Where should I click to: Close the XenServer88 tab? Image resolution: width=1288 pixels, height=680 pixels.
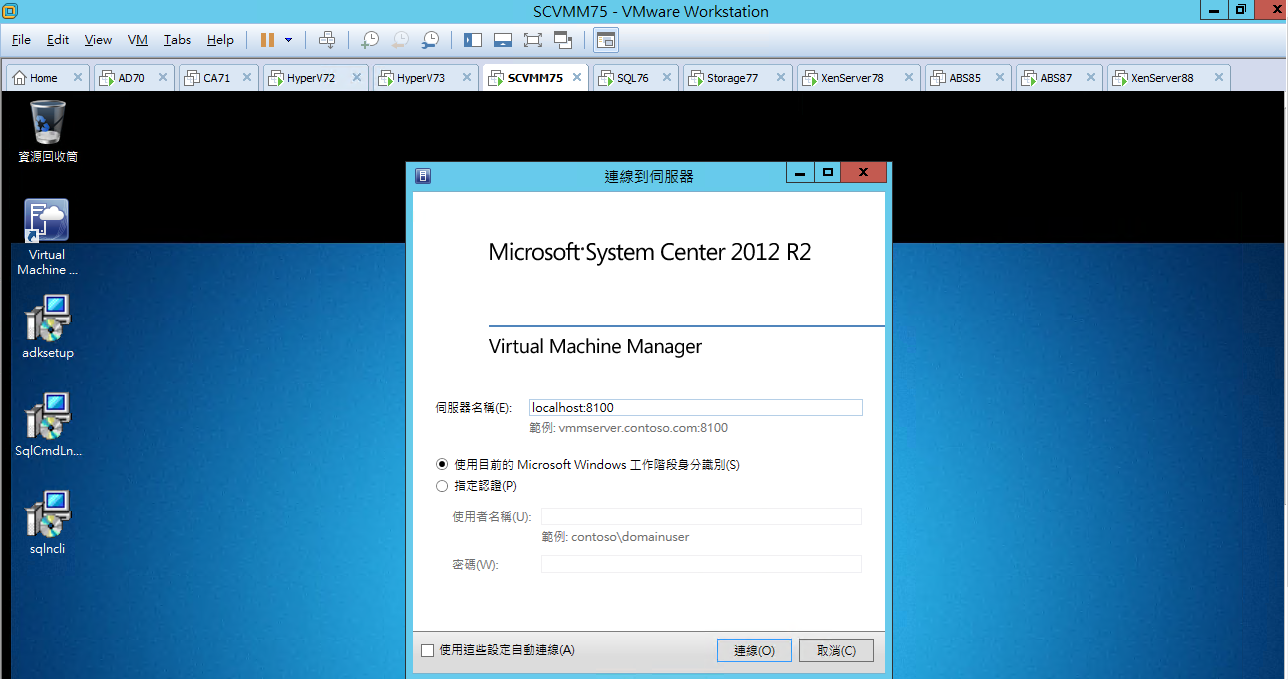point(1218,78)
